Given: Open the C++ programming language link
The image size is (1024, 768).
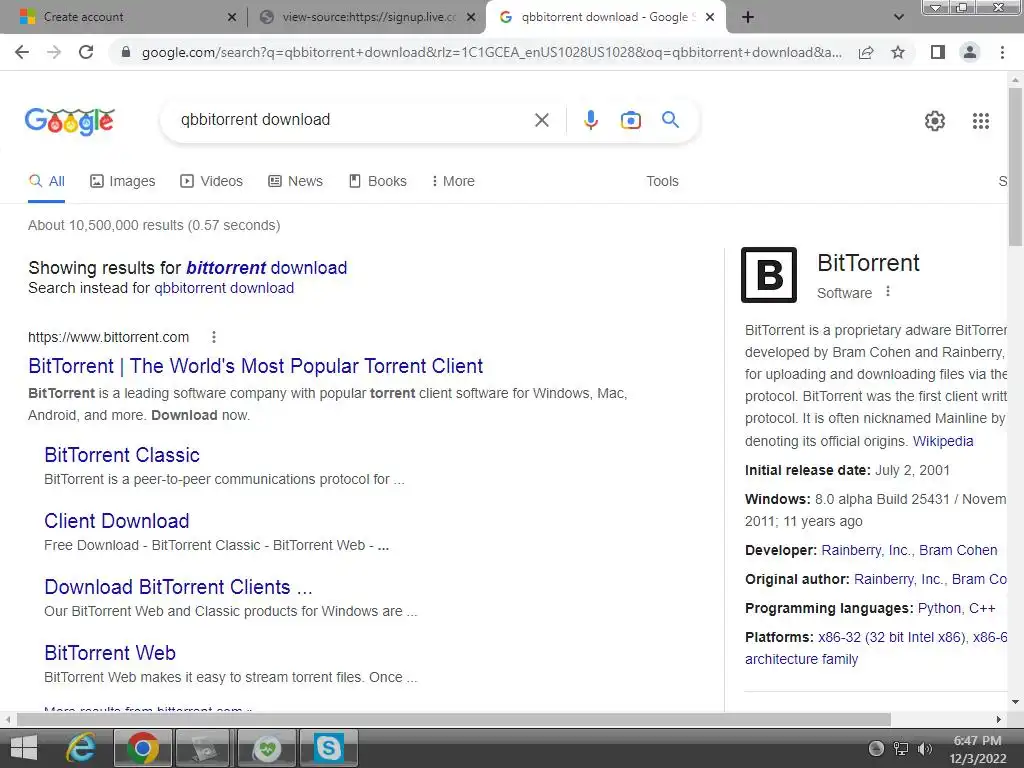Looking at the screenshot, I should [x=982, y=609].
